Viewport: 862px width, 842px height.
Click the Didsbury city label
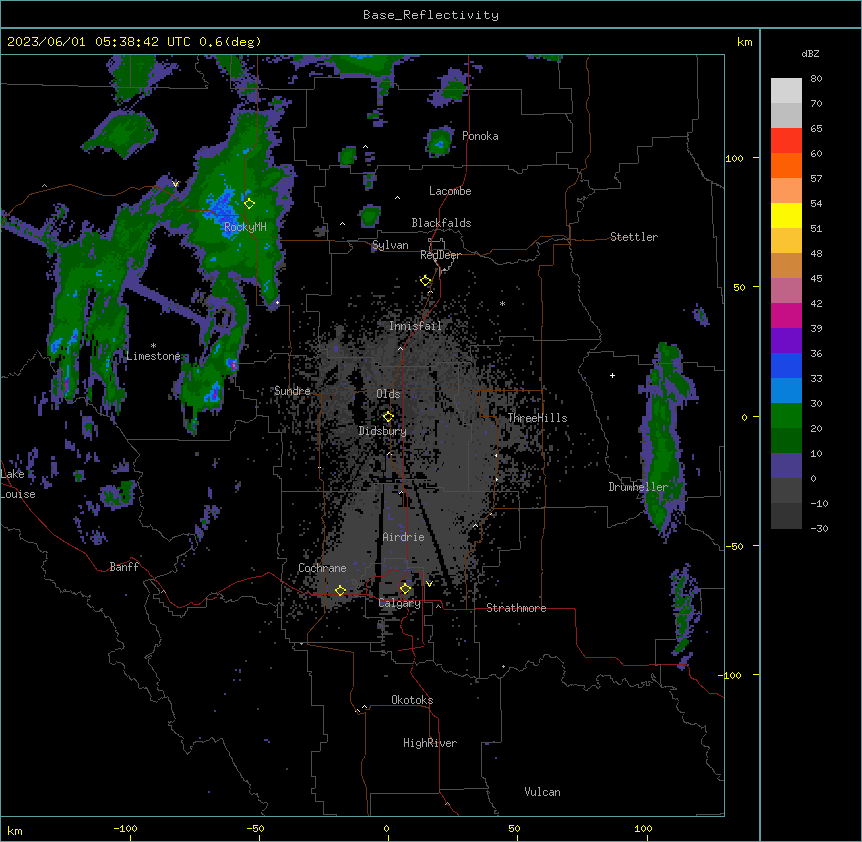point(383,431)
